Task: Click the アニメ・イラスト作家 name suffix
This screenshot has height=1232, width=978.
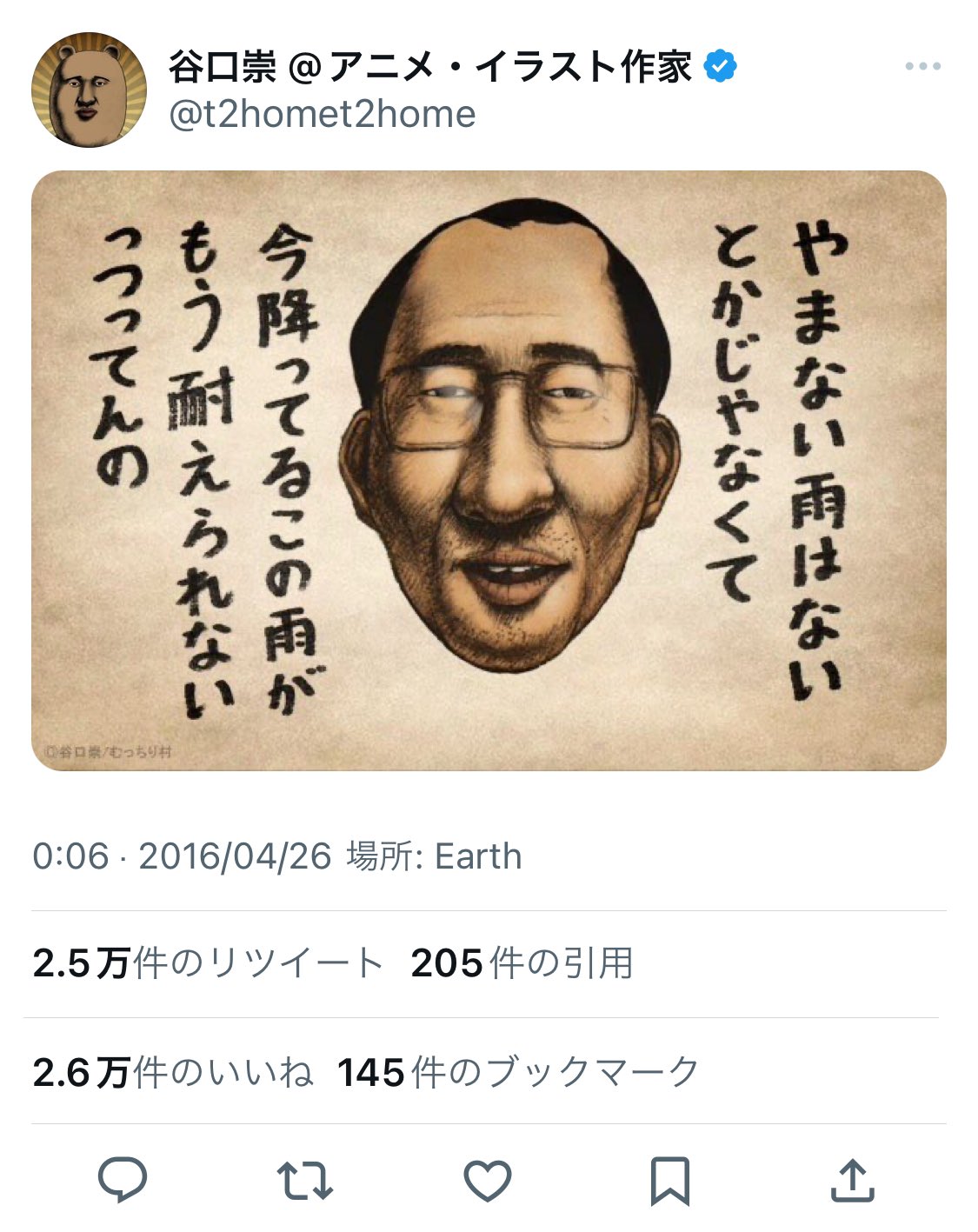Action: tap(510, 66)
